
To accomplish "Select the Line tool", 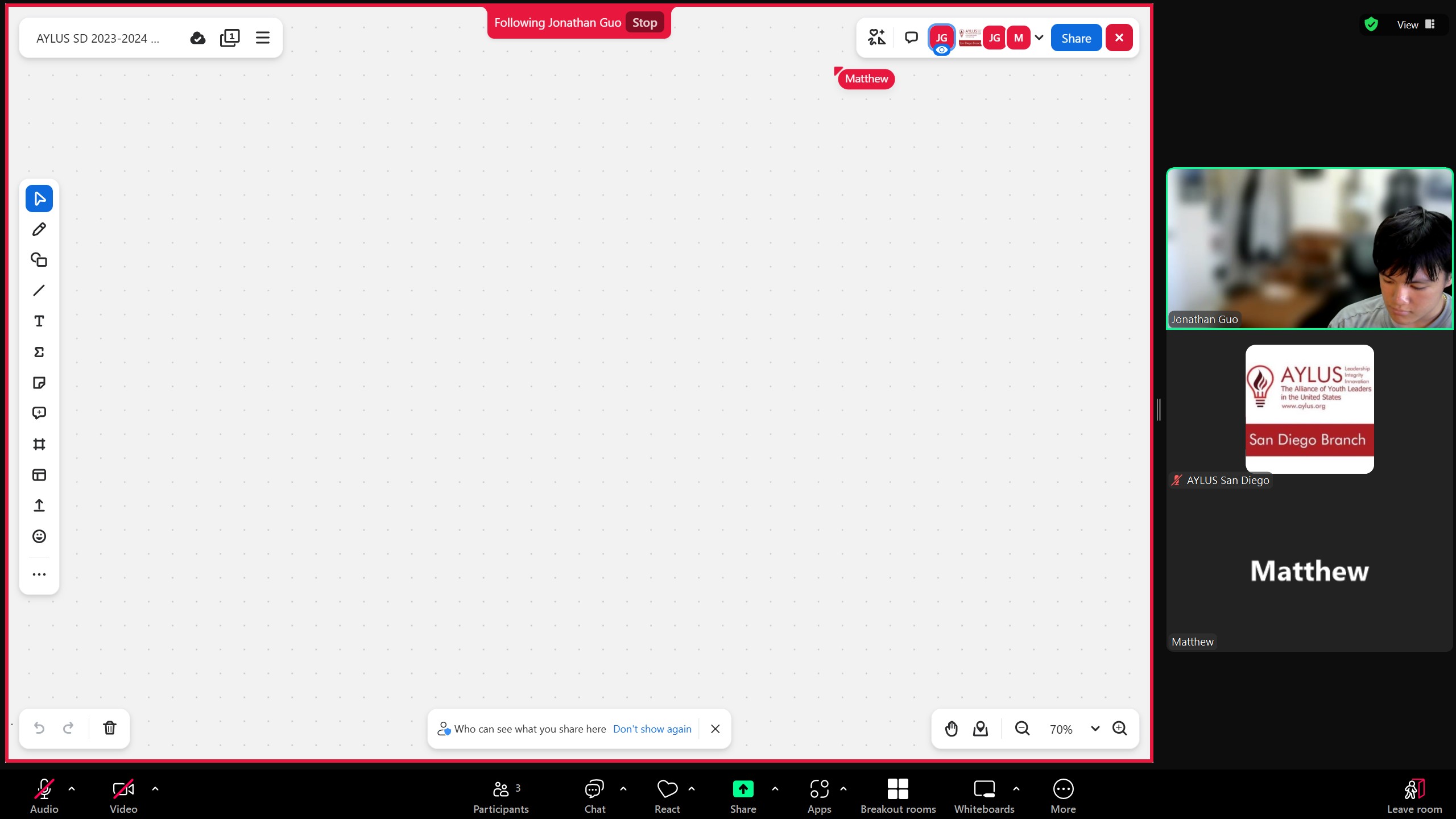I will click(x=39, y=291).
